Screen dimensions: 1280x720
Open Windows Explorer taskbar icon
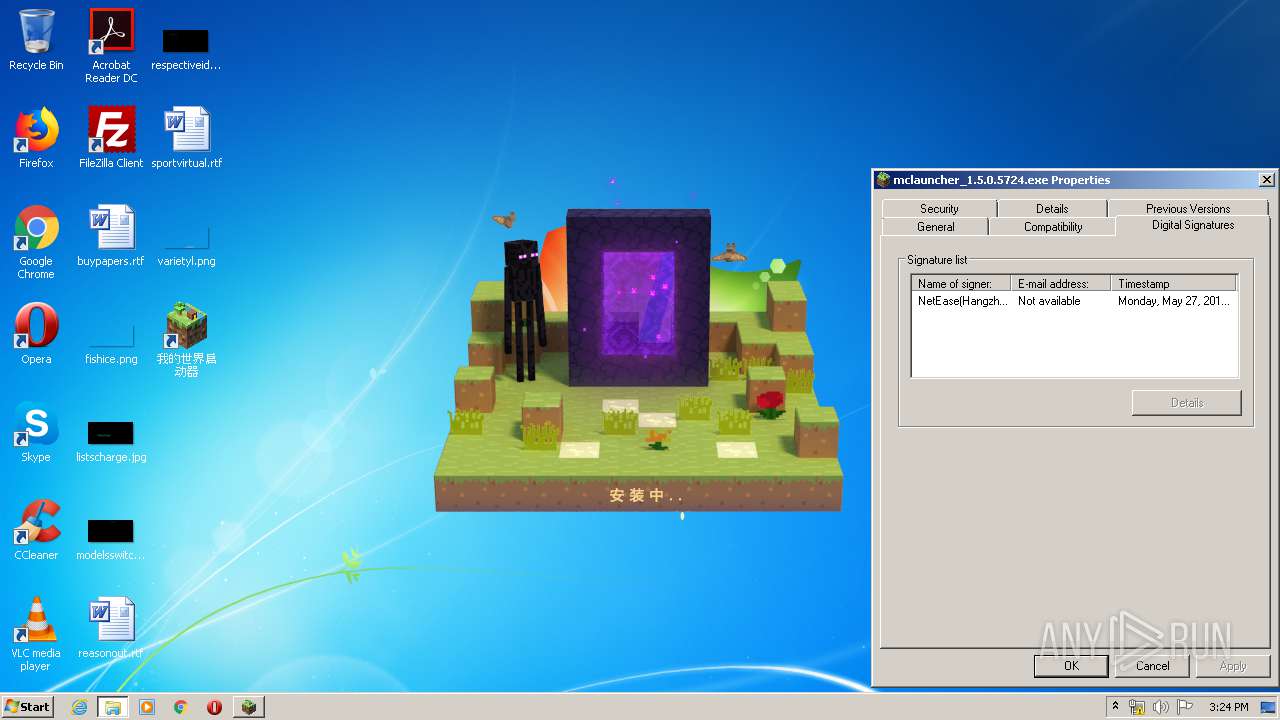click(x=113, y=707)
